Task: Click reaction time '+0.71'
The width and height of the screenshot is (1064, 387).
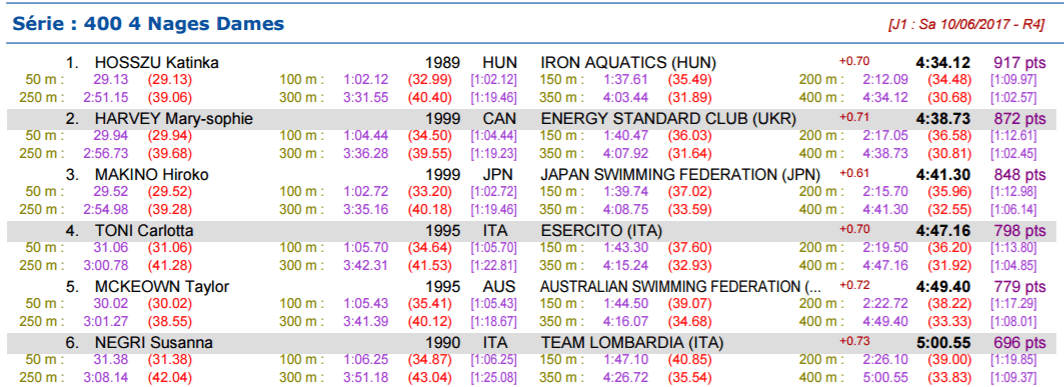Action: click(854, 117)
